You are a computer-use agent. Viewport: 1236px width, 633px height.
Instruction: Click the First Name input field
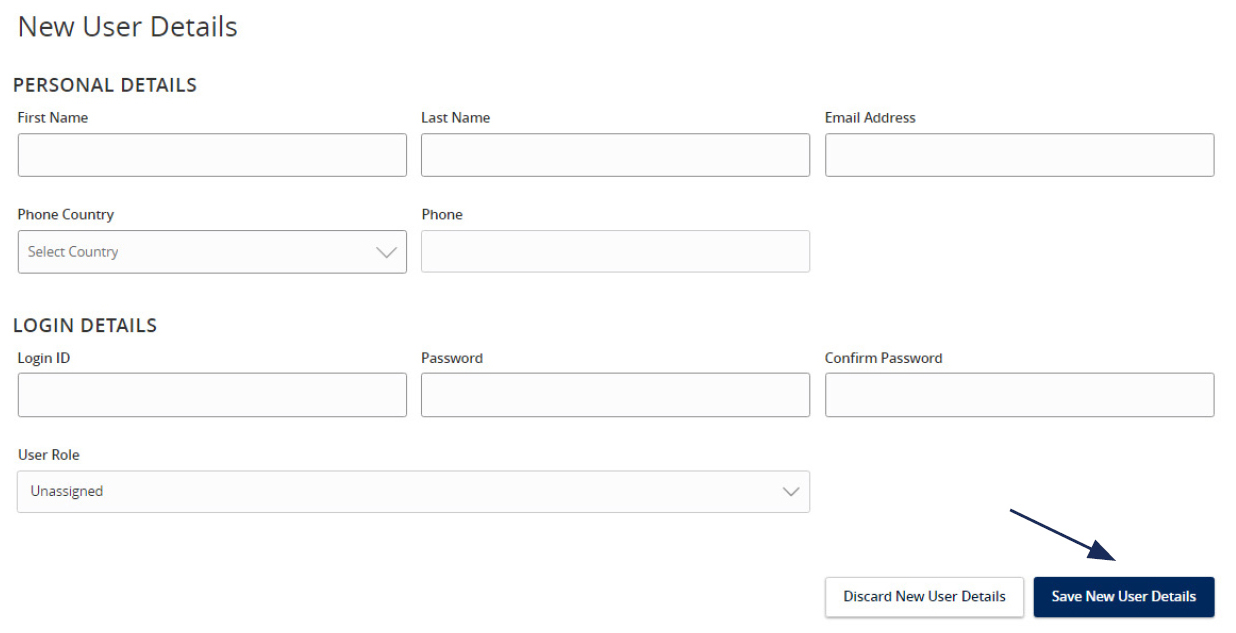[212, 155]
